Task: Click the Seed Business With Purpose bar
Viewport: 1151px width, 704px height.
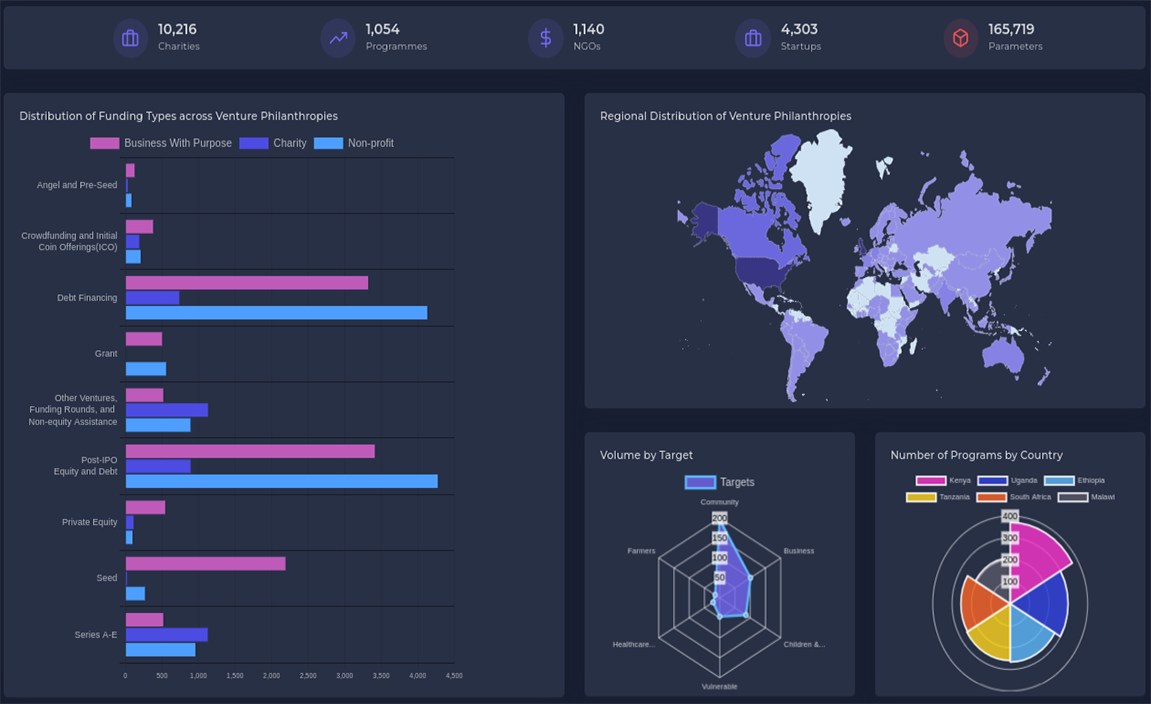Action: [x=205, y=564]
